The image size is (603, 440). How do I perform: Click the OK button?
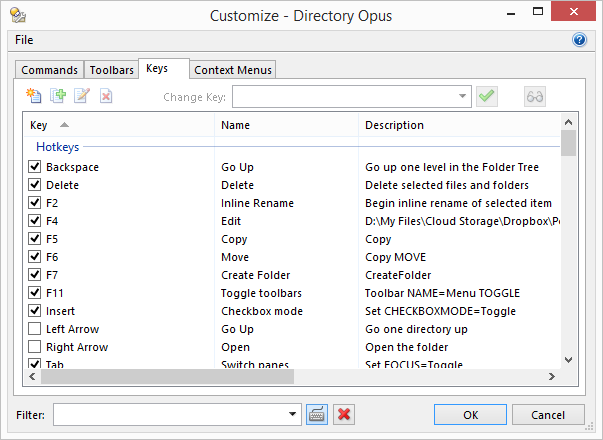(x=470, y=415)
